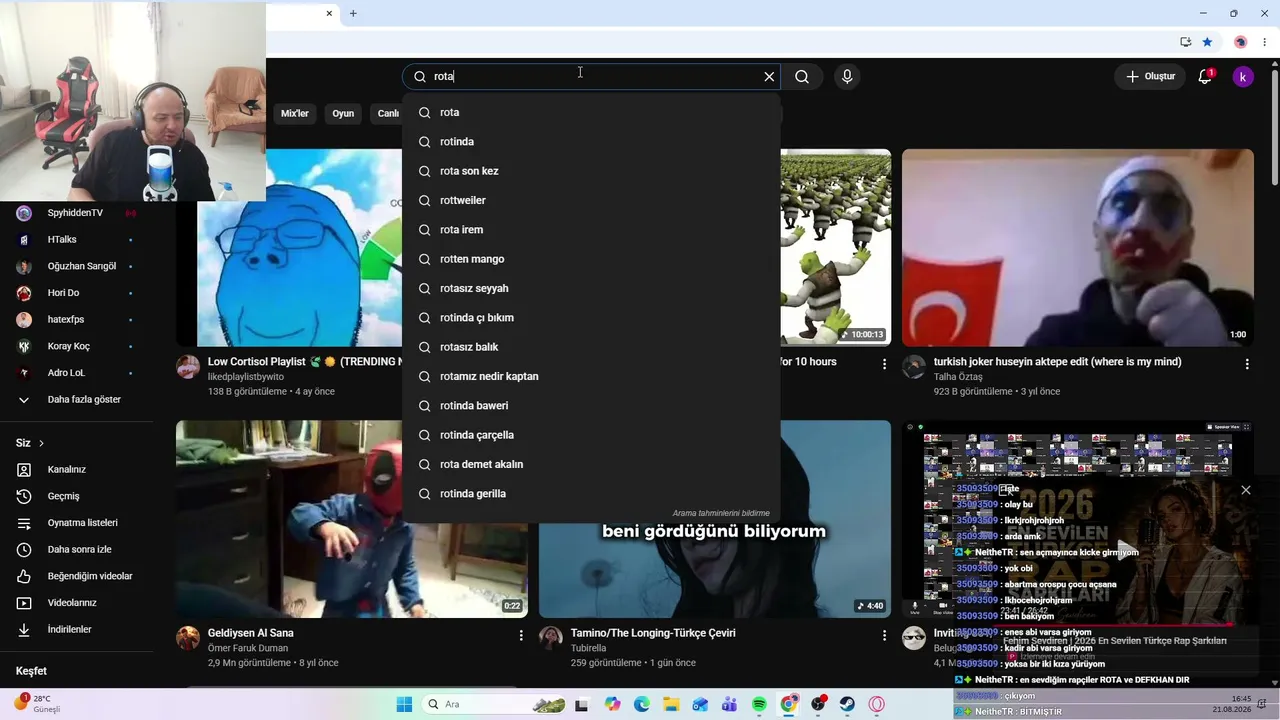Open the notifications bell

(1205, 76)
